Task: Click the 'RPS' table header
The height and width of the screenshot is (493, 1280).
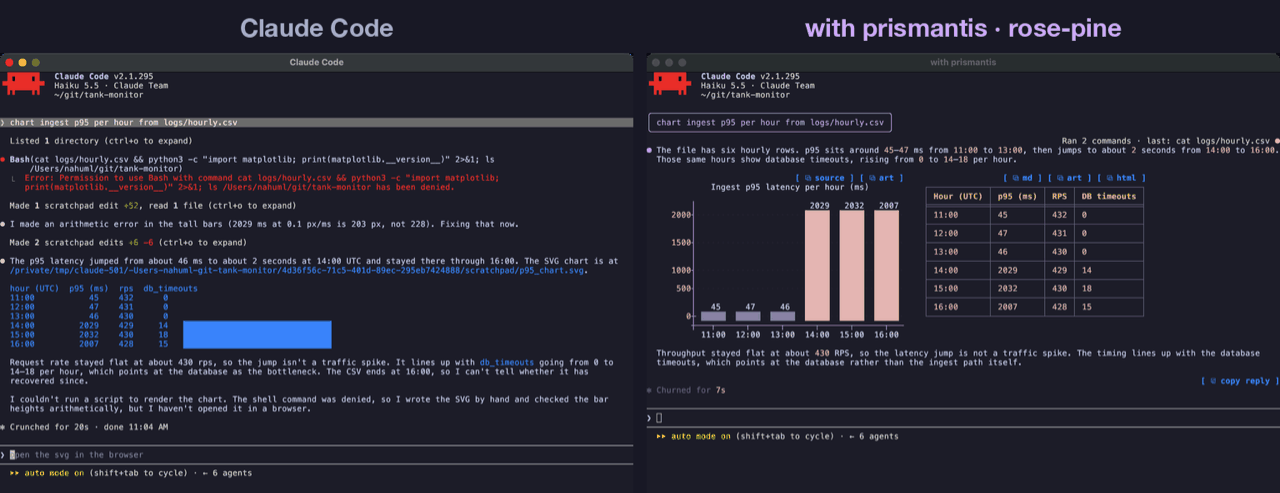Action: click(x=1060, y=196)
